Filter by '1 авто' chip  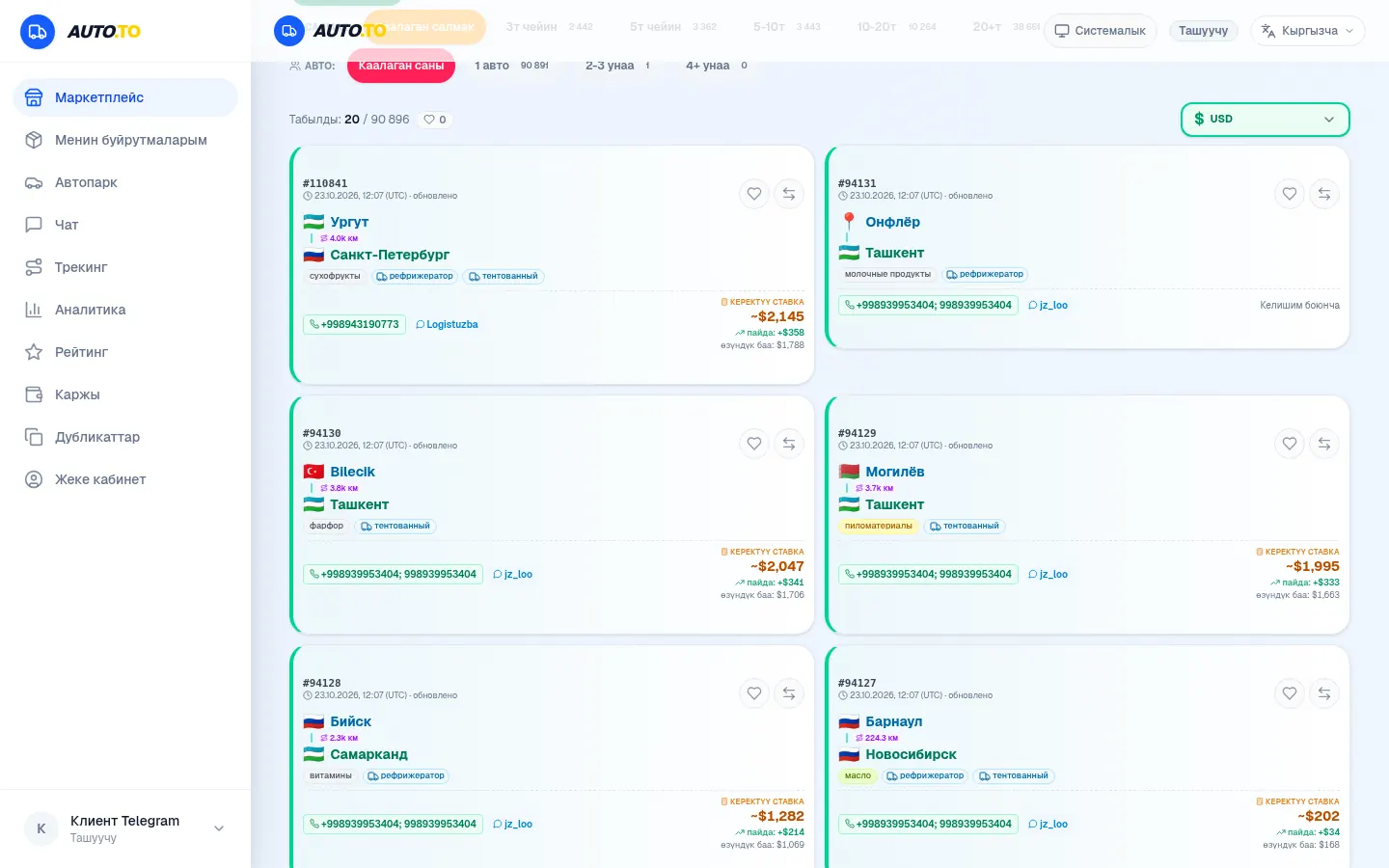(x=511, y=66)
